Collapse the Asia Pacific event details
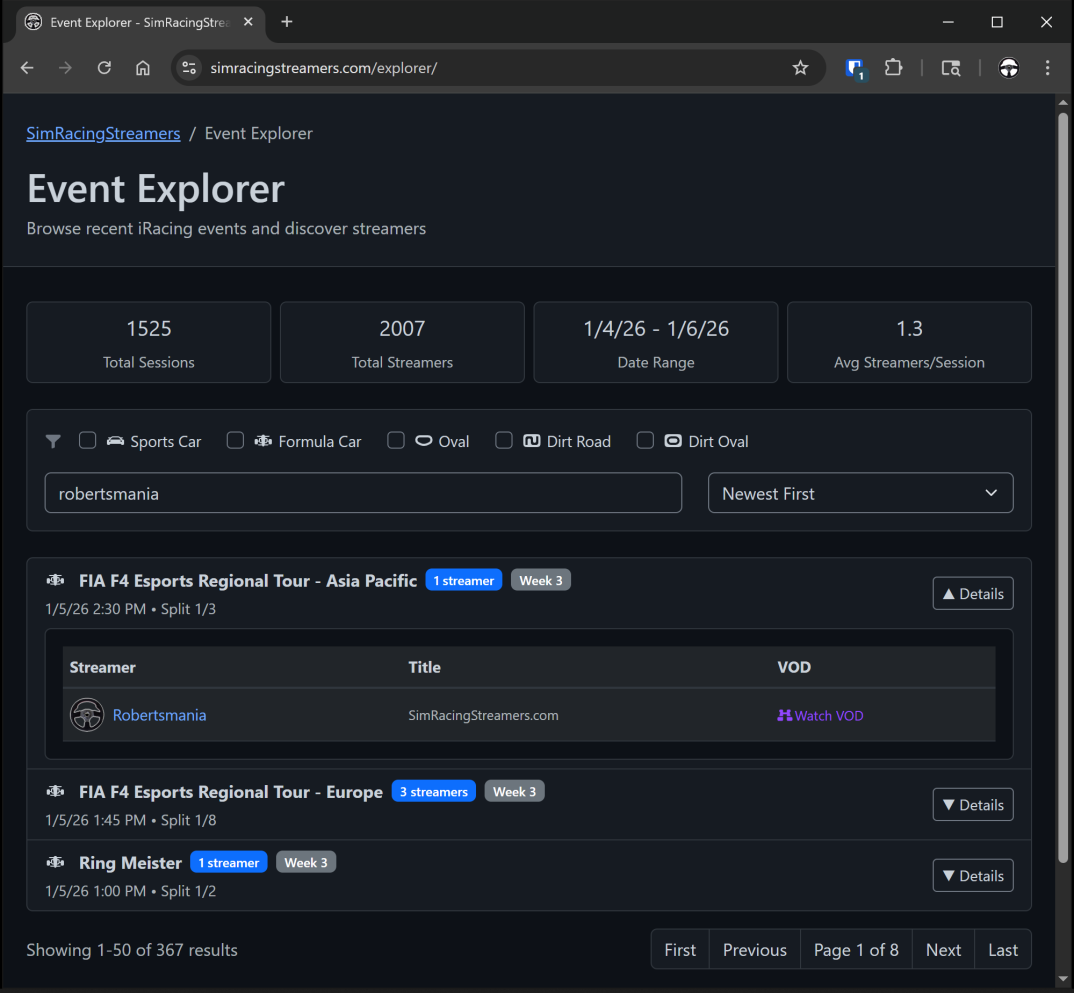The image size is (1074, 993). pyautogui.click(x=972, y=593)
